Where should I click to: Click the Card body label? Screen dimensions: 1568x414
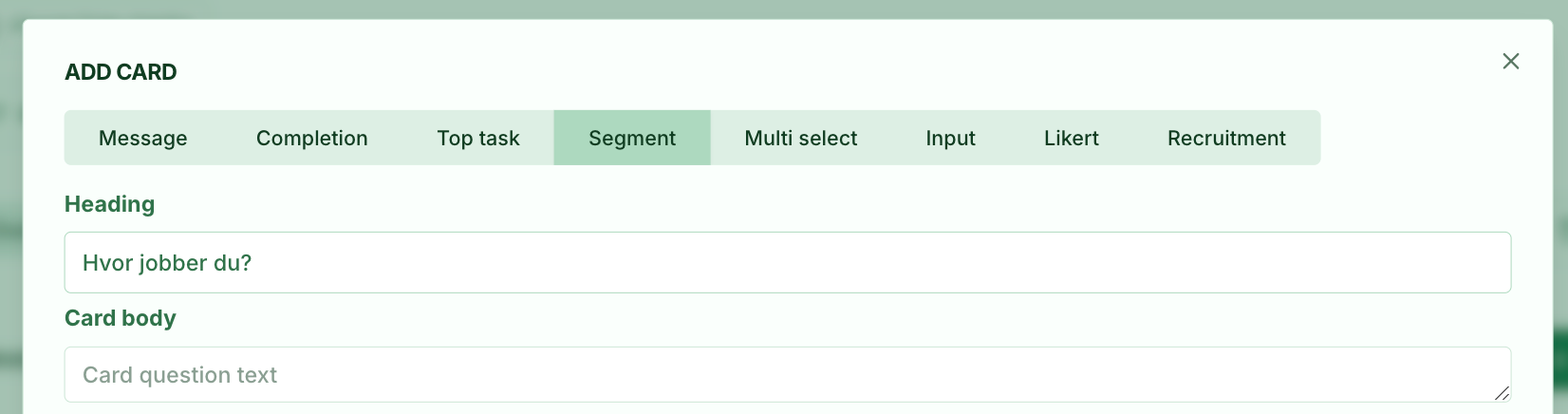(x=121, y=318)
